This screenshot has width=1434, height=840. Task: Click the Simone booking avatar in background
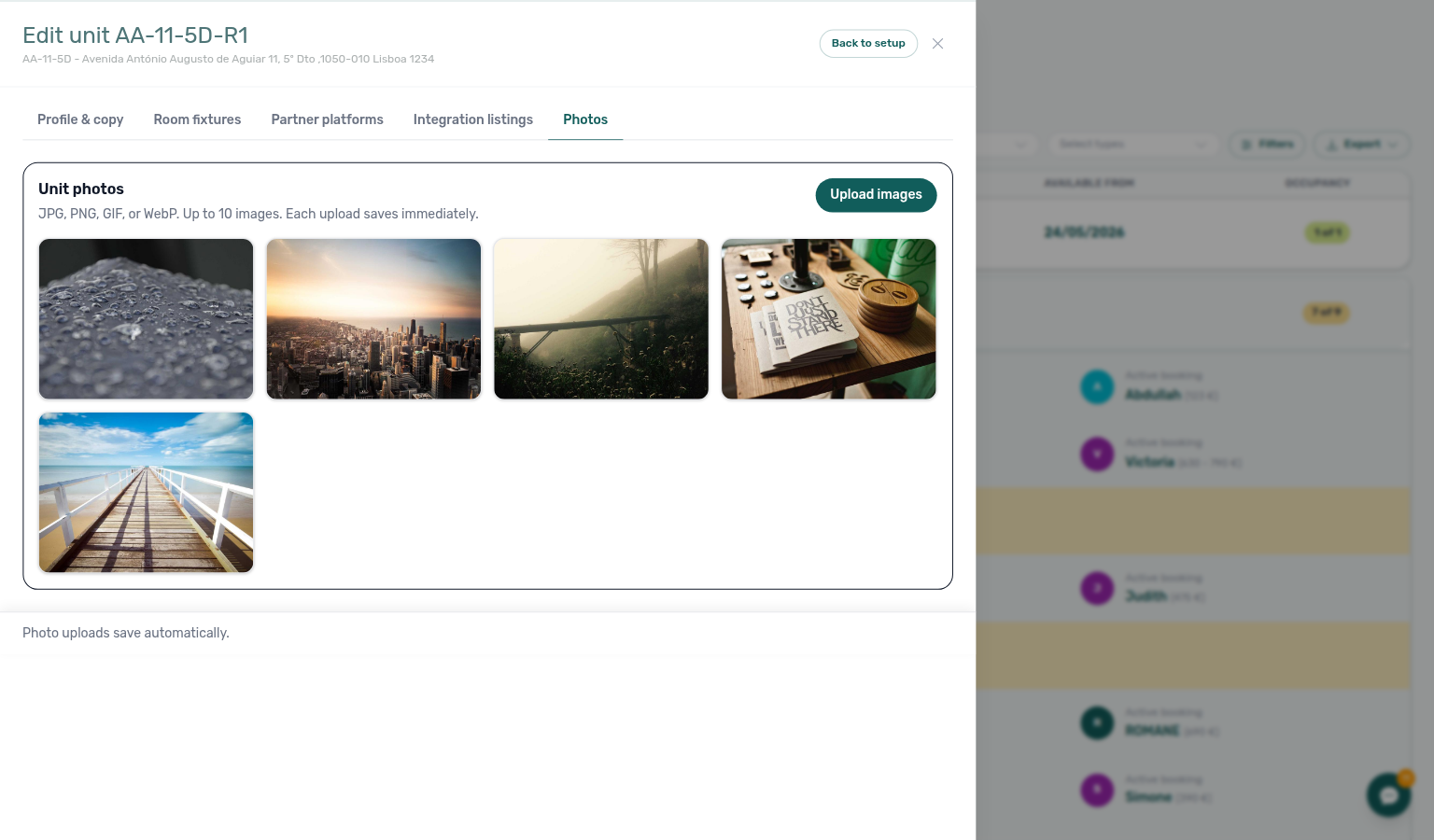point(1097,790)
